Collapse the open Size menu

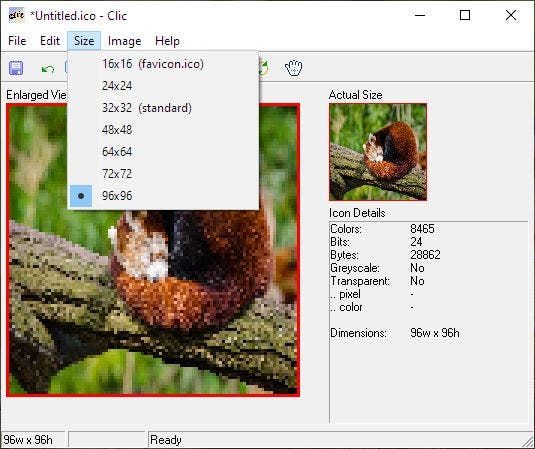84,41
